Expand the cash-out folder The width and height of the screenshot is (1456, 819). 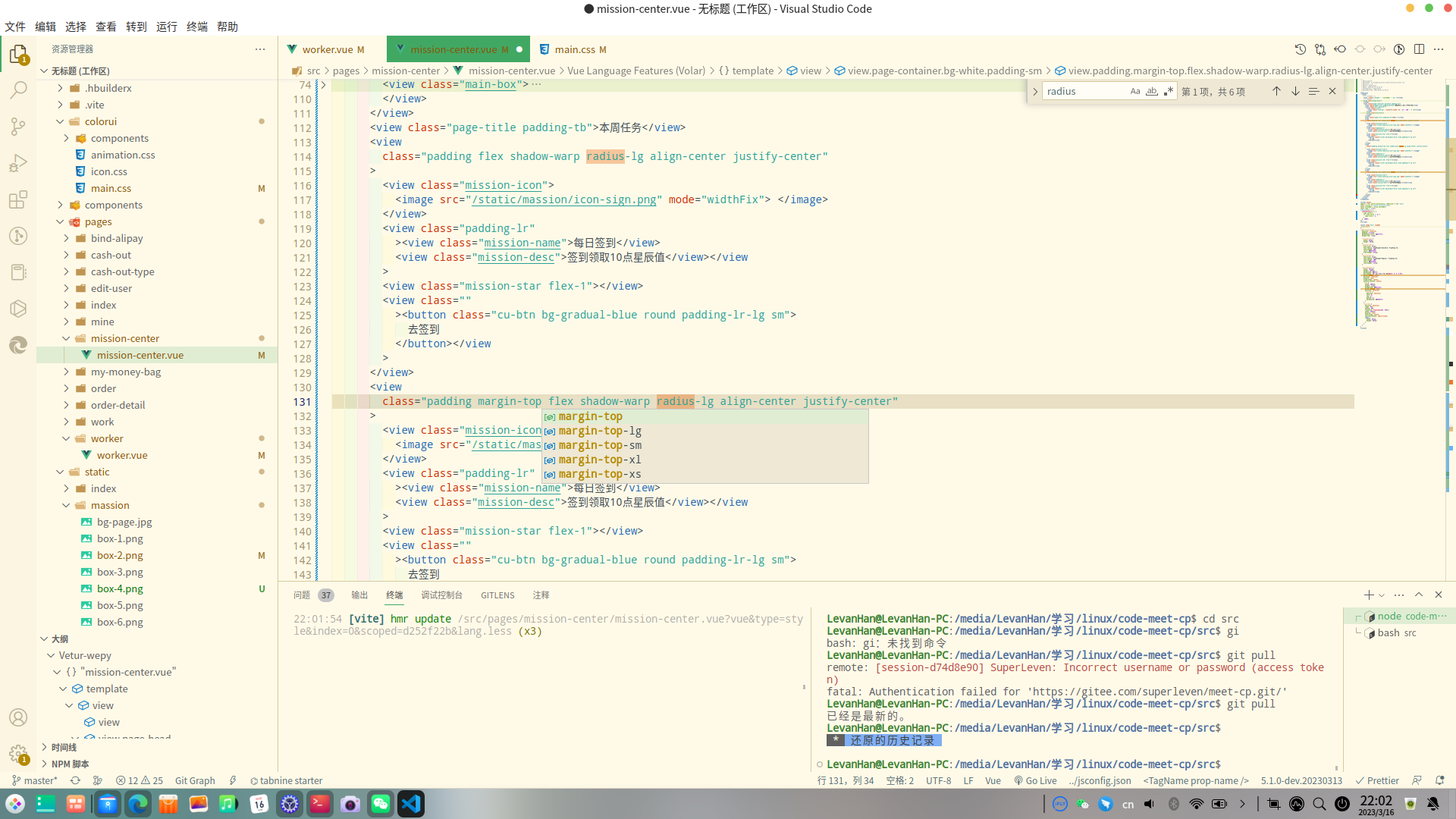pos(111,255)
